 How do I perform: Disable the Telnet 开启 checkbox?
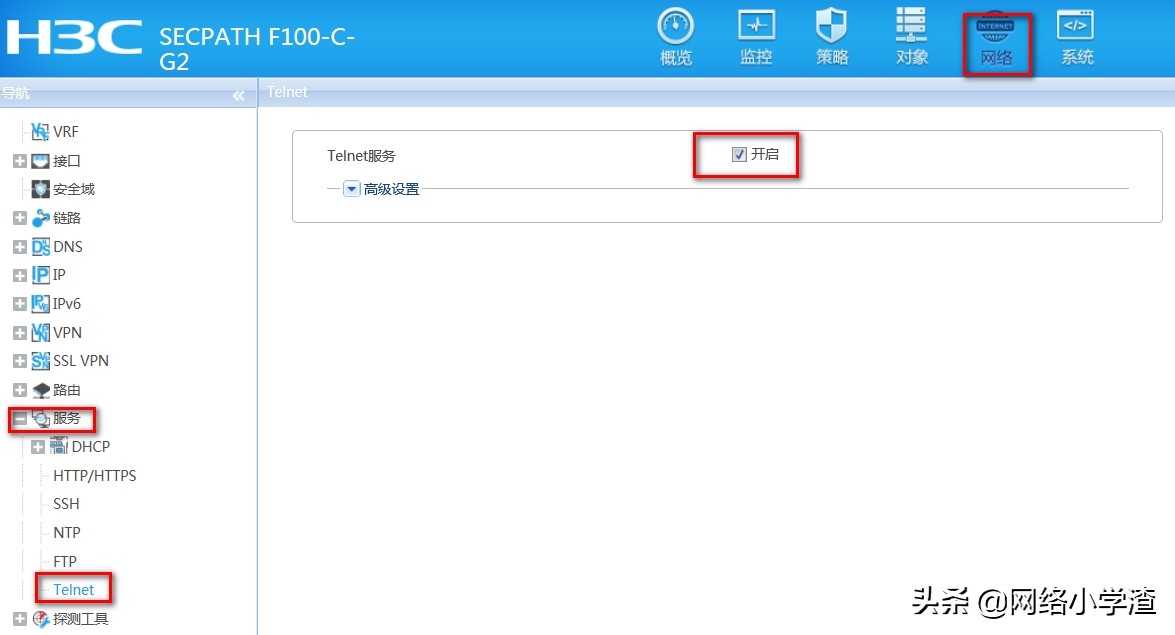738,154
